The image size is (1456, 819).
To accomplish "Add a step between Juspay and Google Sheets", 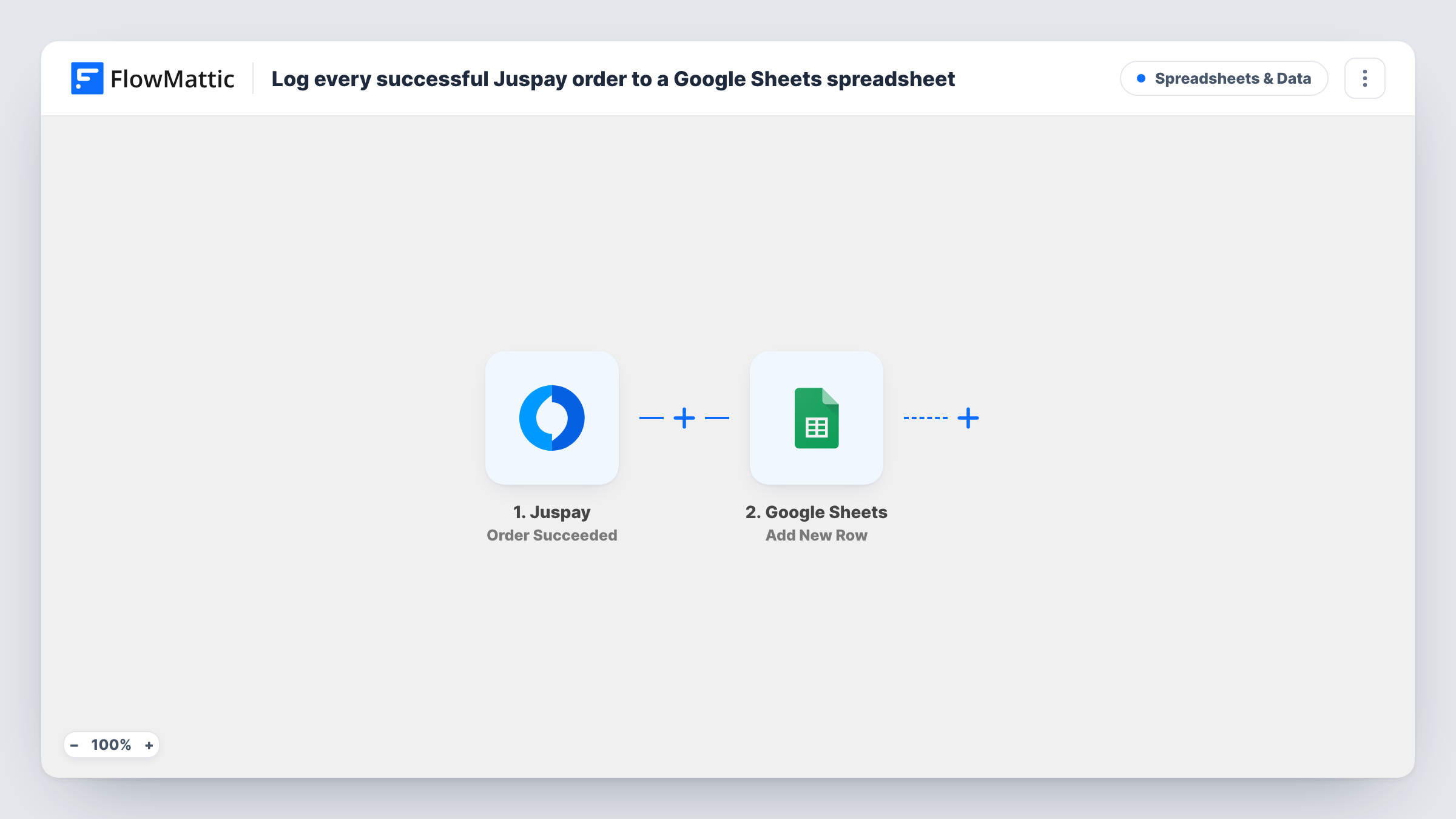I will point(684,418).
